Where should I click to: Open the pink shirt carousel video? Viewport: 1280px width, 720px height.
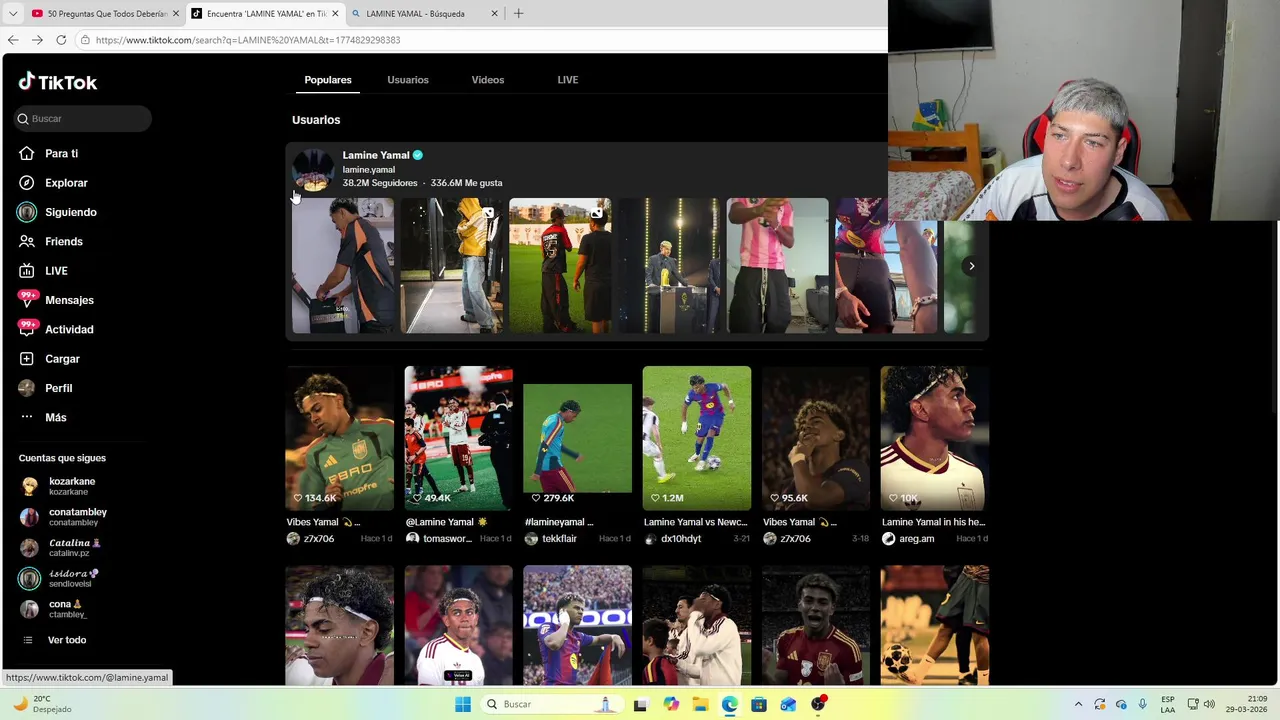click(778, 265)
